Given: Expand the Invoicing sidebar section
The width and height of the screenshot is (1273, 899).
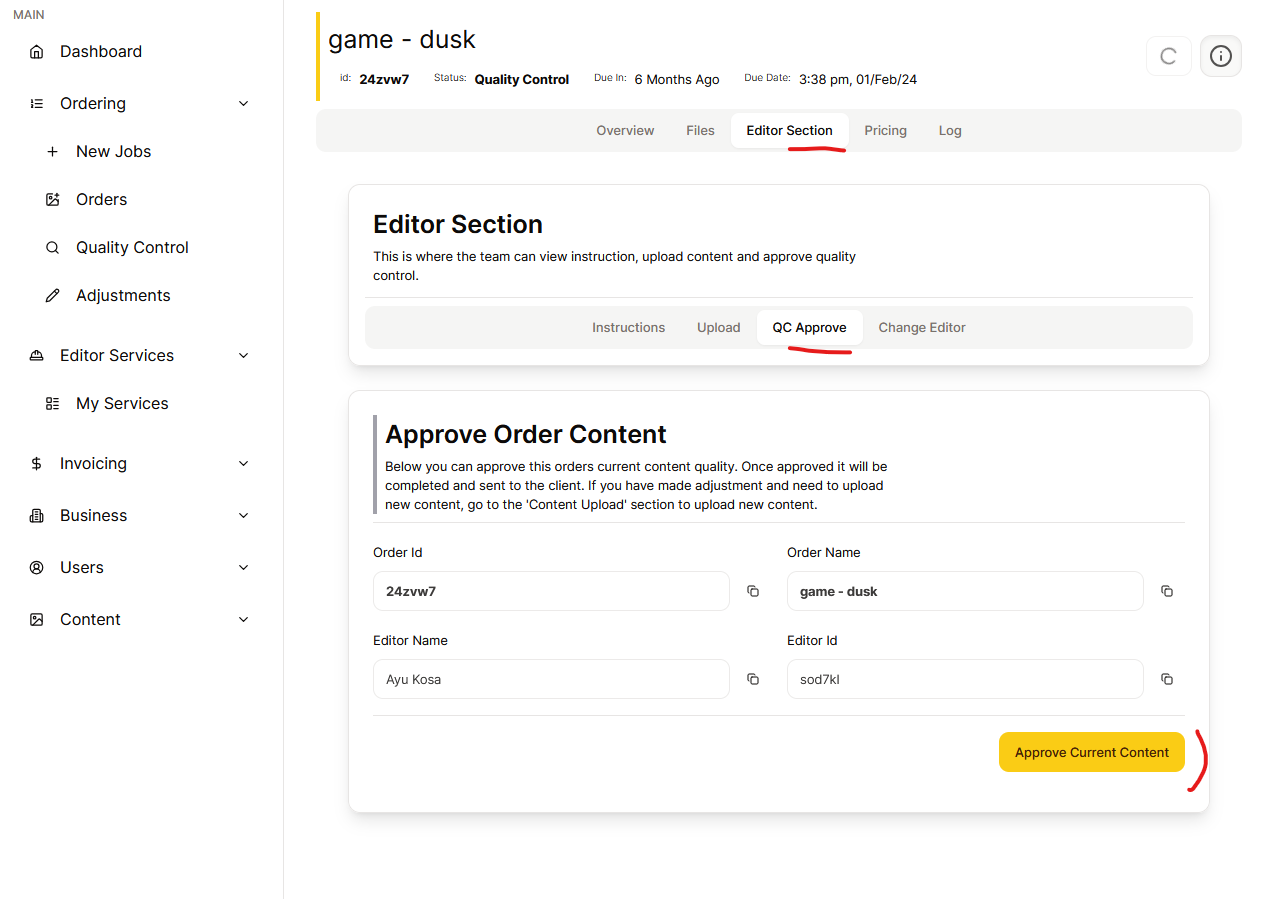Looking at the screenshot, I should click(243, 464).
